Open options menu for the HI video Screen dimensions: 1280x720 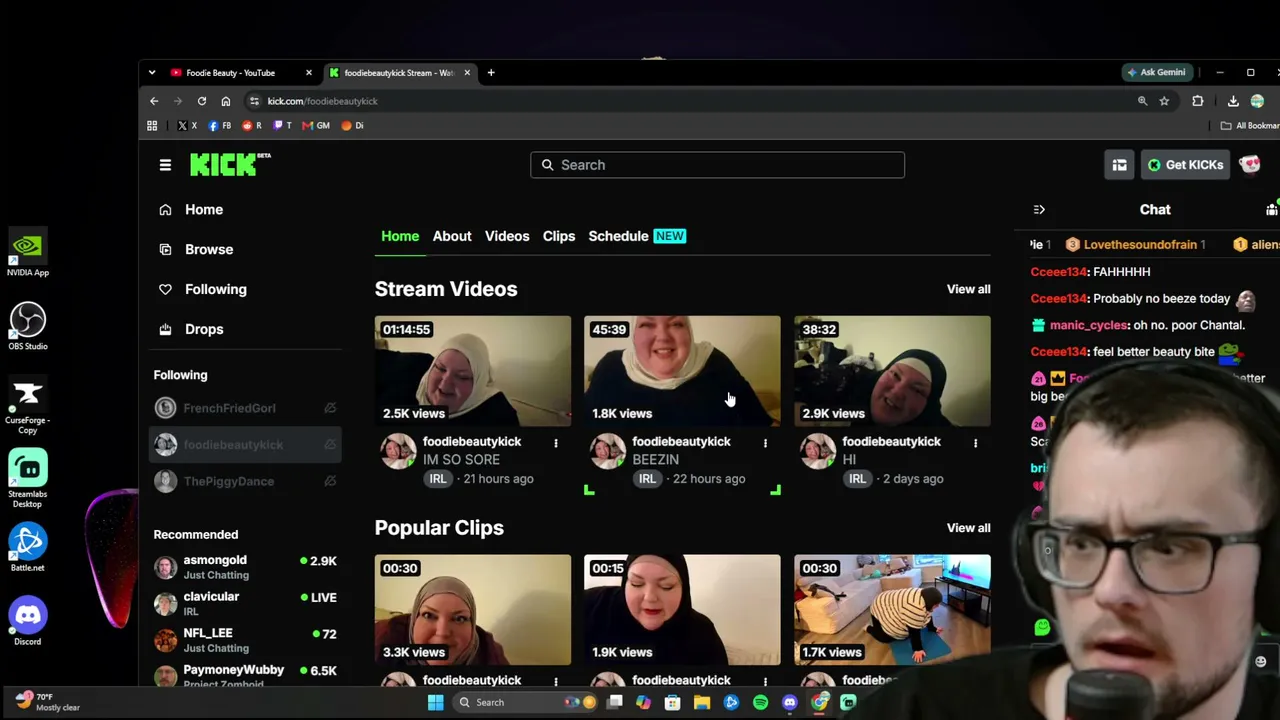tap(976, 442)
